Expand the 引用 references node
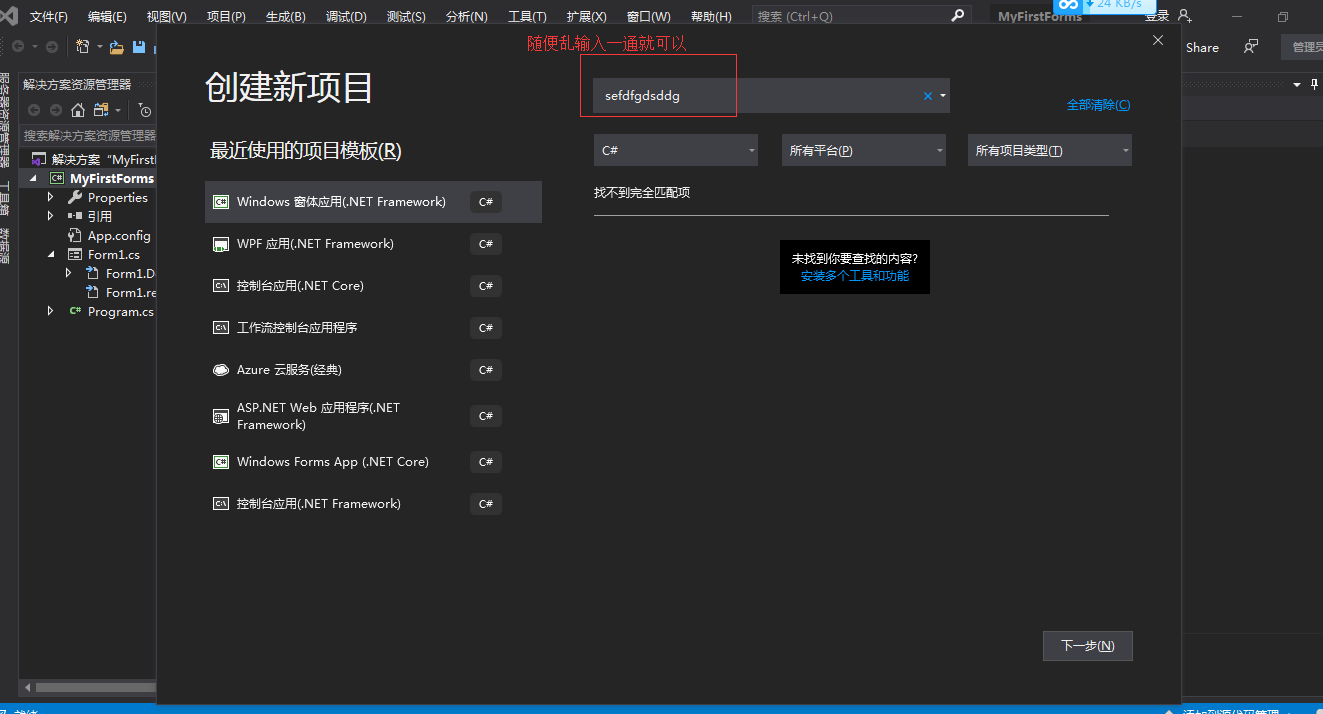Screen dimensions: 1323x714 [51, 216]
